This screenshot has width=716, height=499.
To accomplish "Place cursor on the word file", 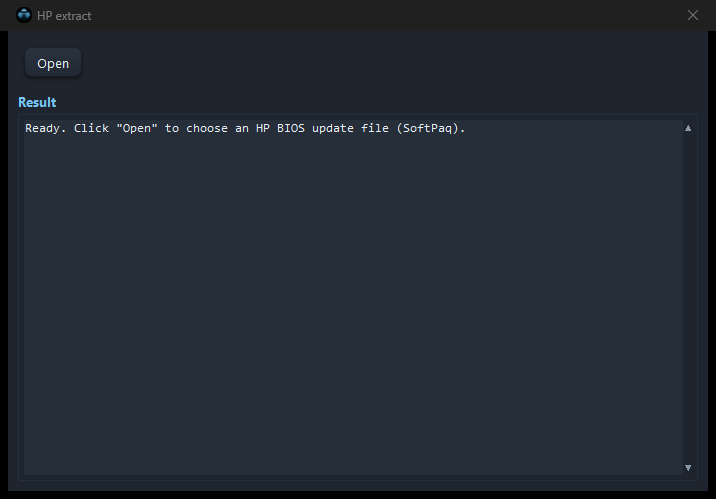I will 374,128.
